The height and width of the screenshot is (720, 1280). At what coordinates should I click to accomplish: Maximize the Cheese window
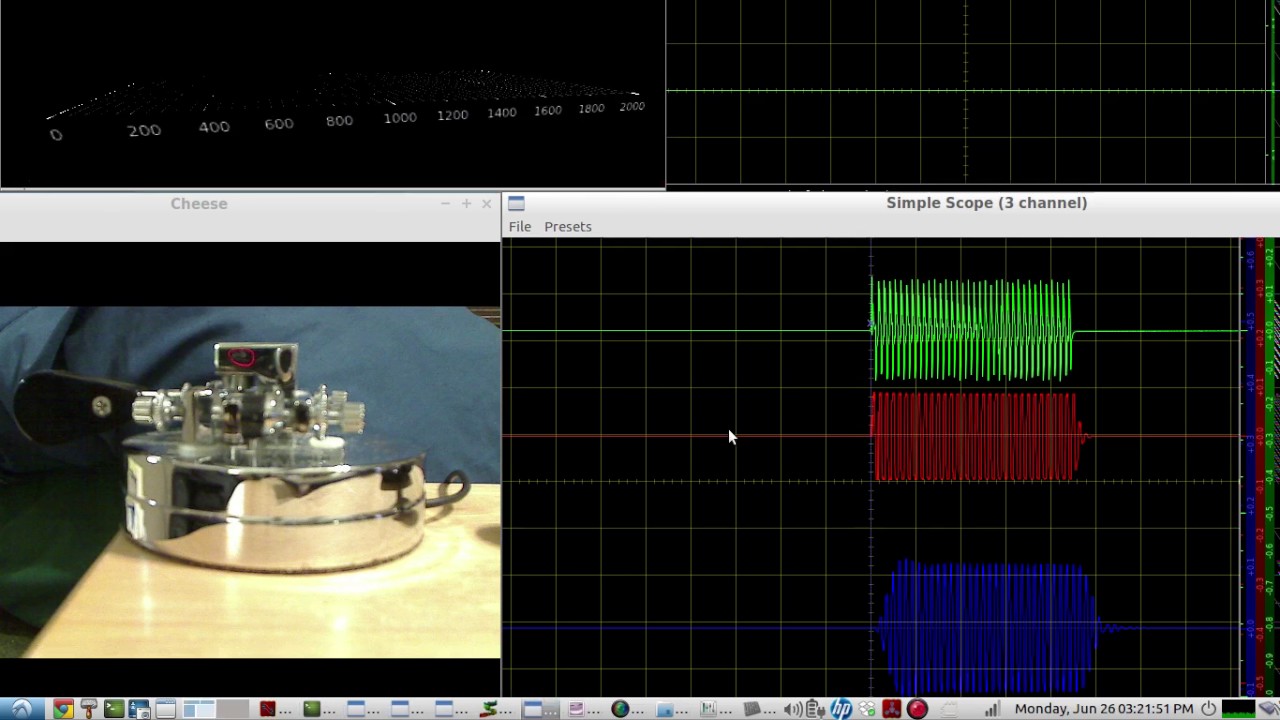(x=466, y=203)
